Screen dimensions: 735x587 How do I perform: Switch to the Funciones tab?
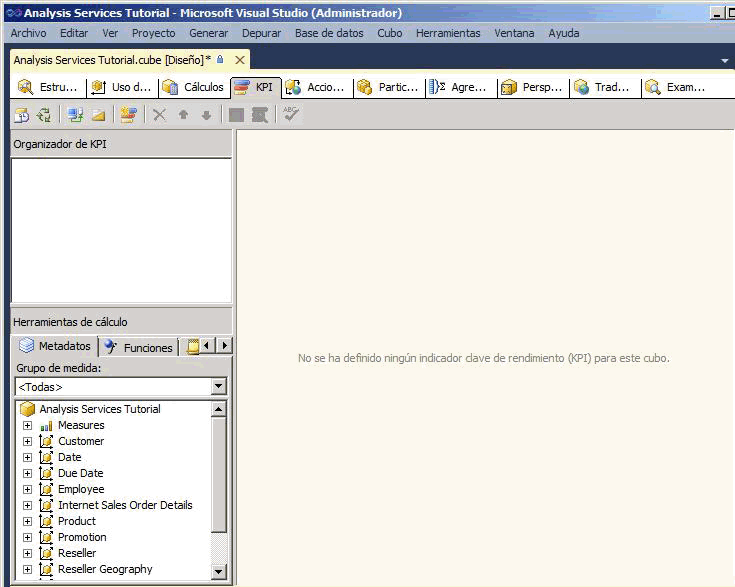pos(139,347)
